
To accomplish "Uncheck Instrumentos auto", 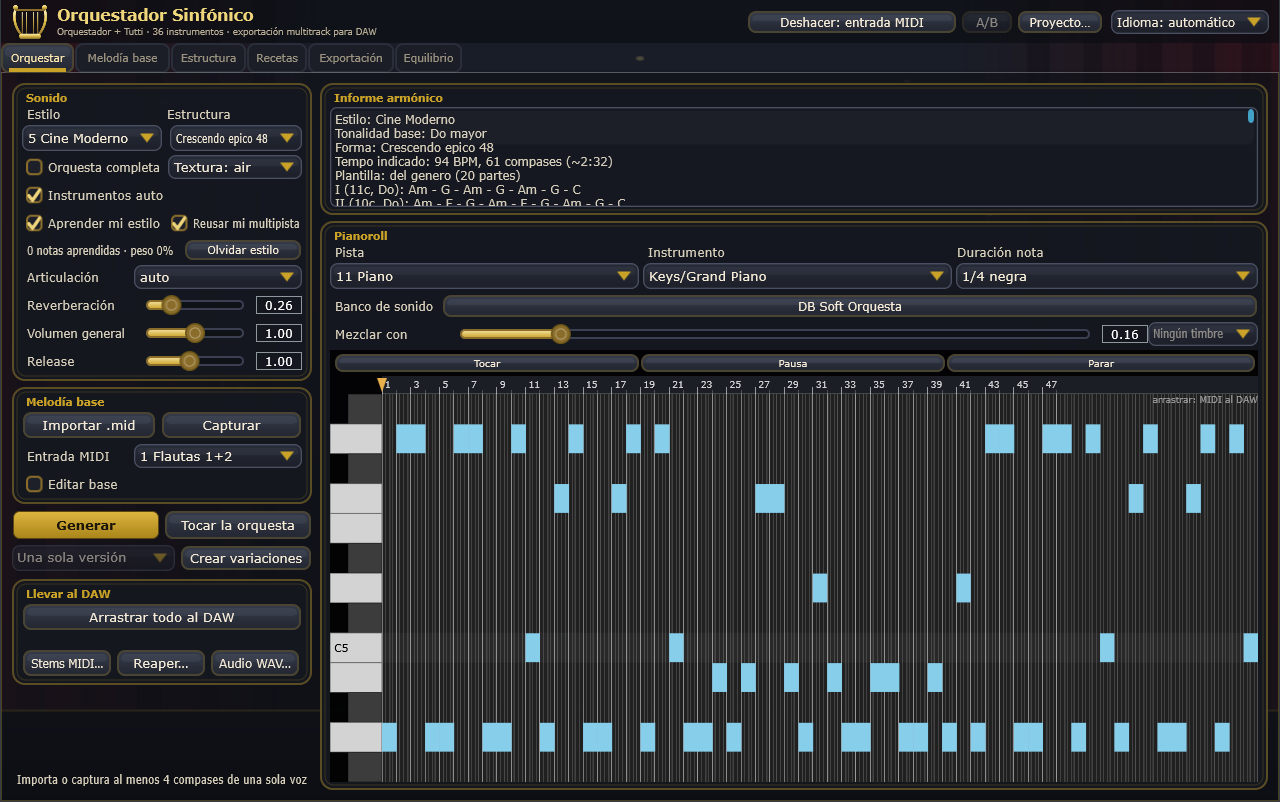I will tap(34, 195).
